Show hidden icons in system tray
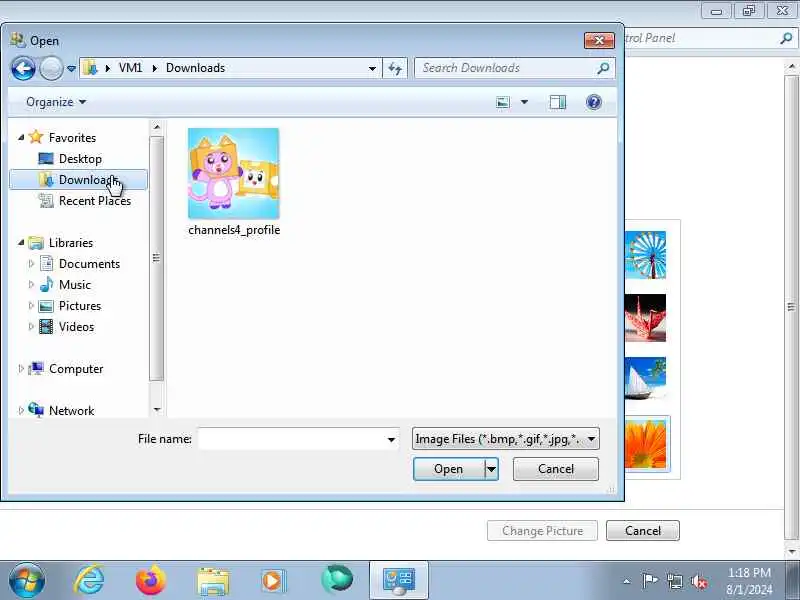Viewport: 800px width, 600px height. click(627, 581)
